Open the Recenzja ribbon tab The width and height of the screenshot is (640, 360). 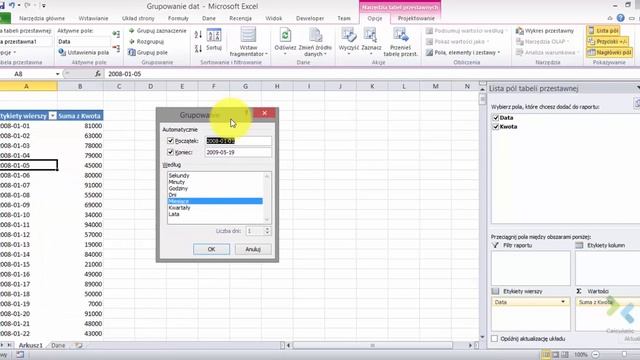pos(240,18)
